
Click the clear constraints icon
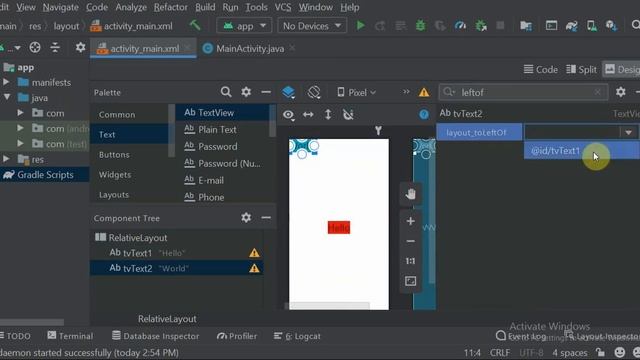[x=348, y=115]
